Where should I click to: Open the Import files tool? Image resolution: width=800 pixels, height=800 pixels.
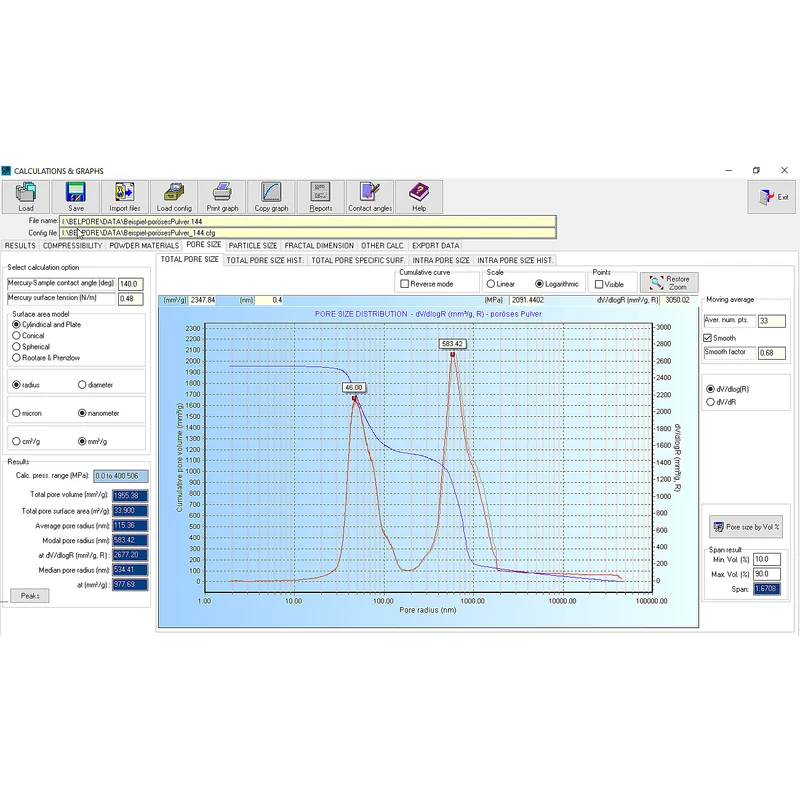point(124,196)
